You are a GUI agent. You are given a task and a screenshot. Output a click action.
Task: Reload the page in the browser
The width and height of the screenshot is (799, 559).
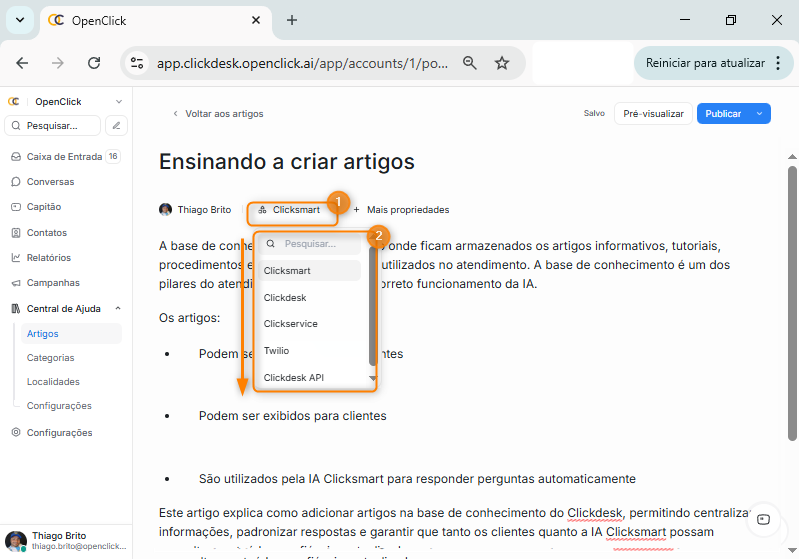point(94,63)
